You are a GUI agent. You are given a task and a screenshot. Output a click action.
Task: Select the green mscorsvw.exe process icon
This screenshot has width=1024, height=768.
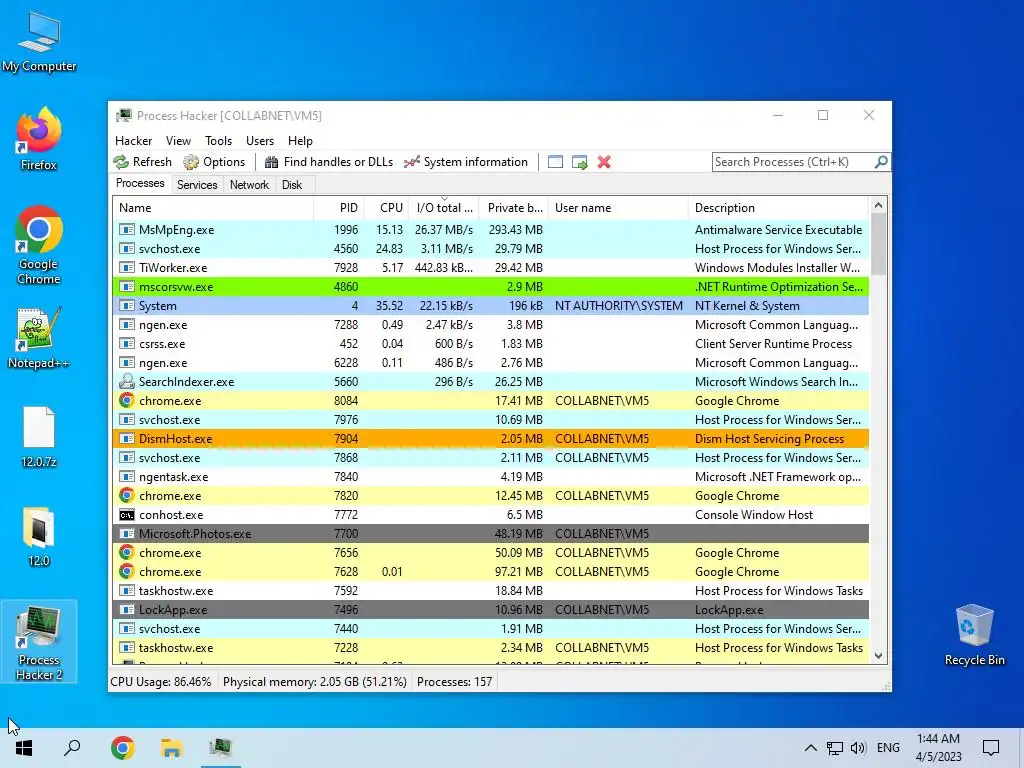click(x=127, y=287)
